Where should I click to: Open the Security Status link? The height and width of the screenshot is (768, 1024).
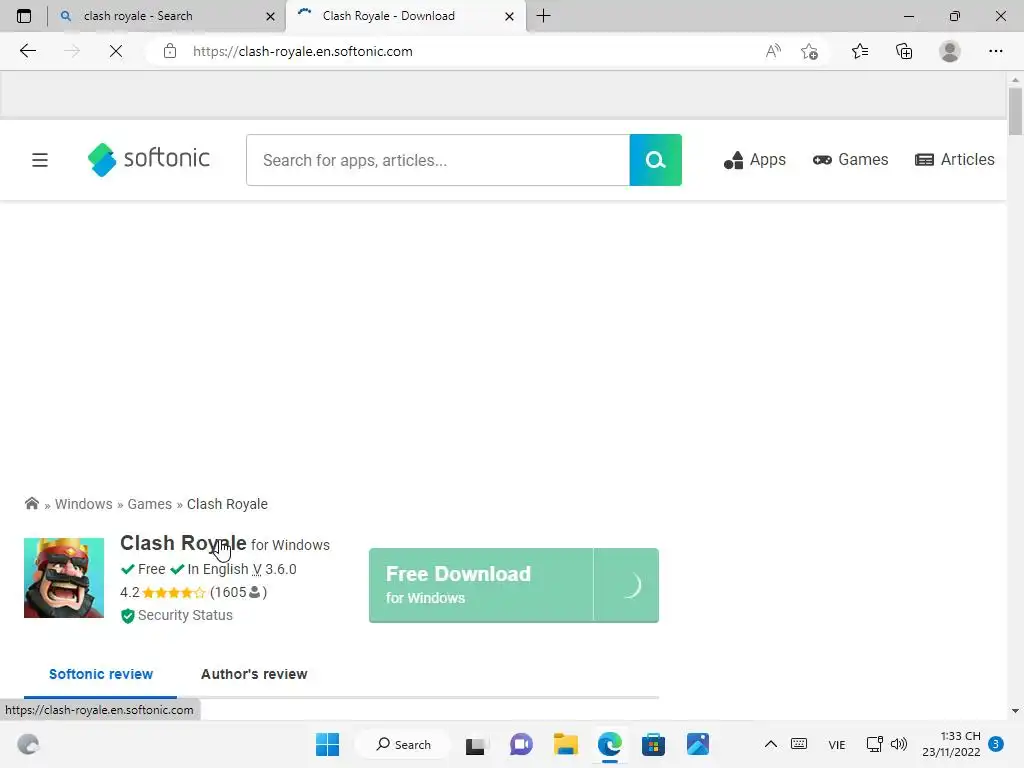click(x=177, y=615)
